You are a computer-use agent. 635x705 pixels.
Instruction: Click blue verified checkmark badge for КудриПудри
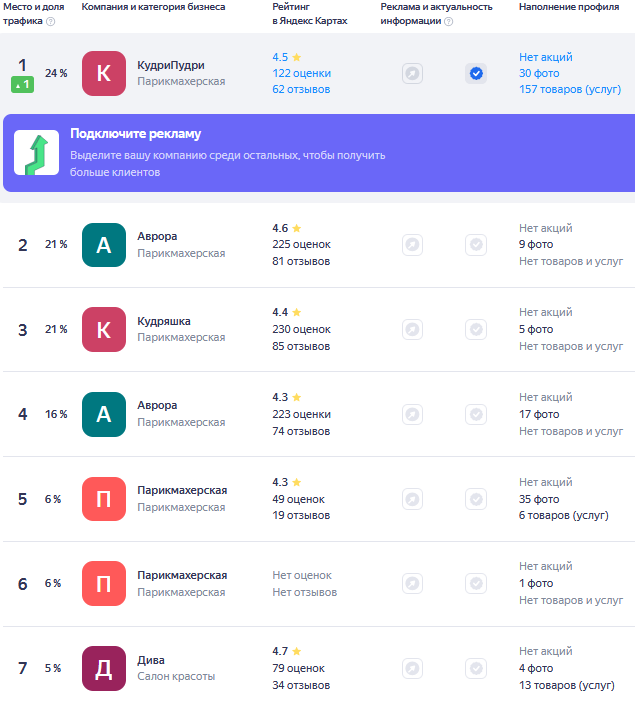(476, 73)
